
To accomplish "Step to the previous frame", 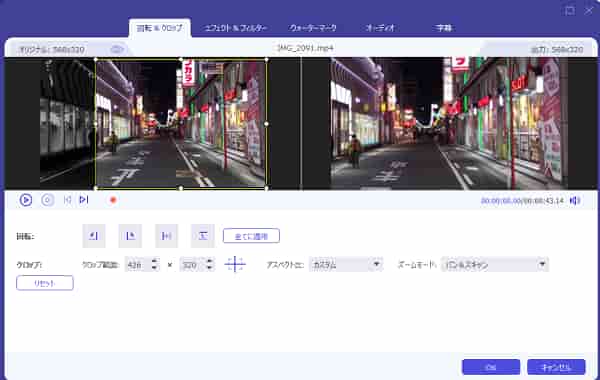I will [67, 200].
